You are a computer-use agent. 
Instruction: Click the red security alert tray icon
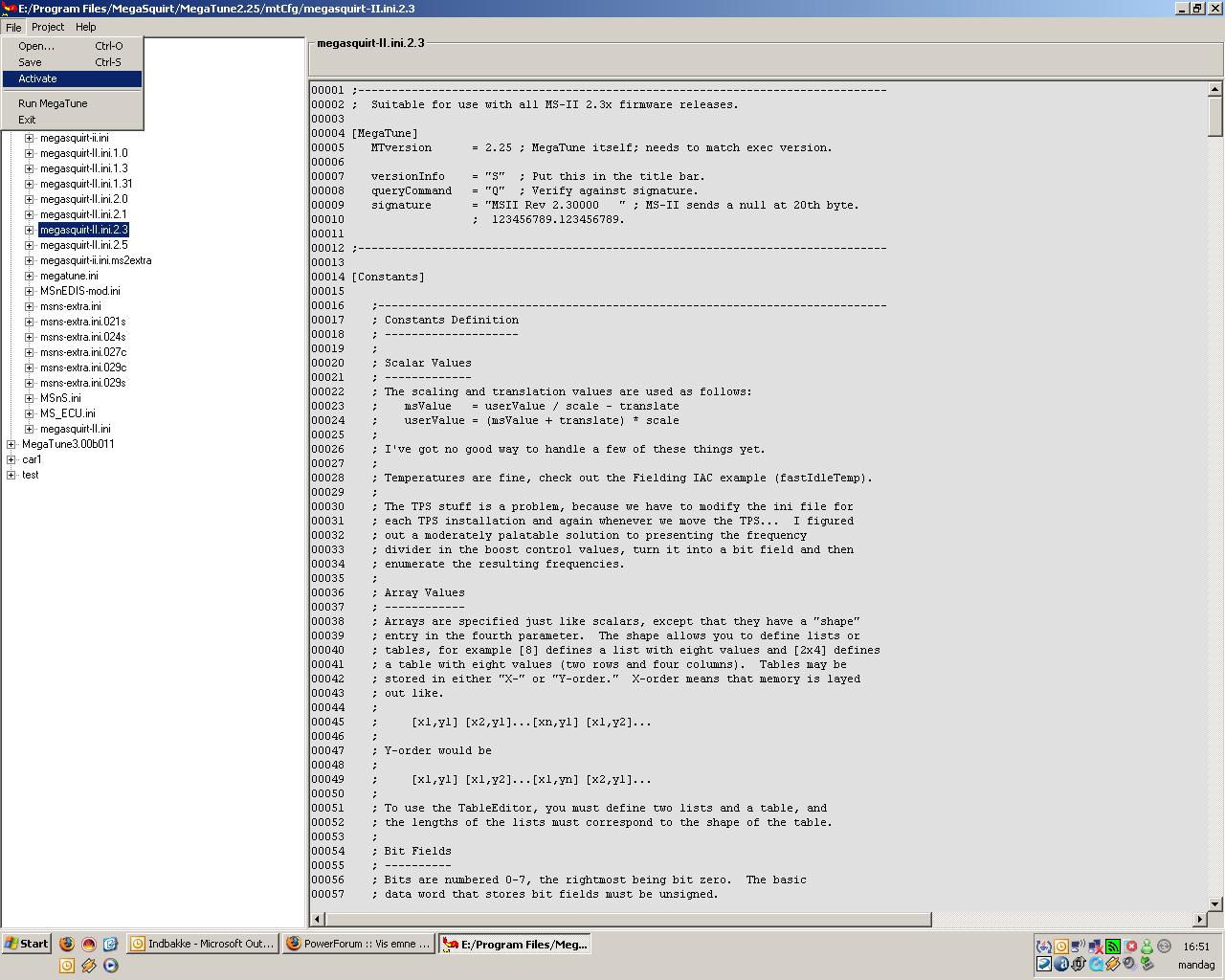click(x=1131, y=946)
